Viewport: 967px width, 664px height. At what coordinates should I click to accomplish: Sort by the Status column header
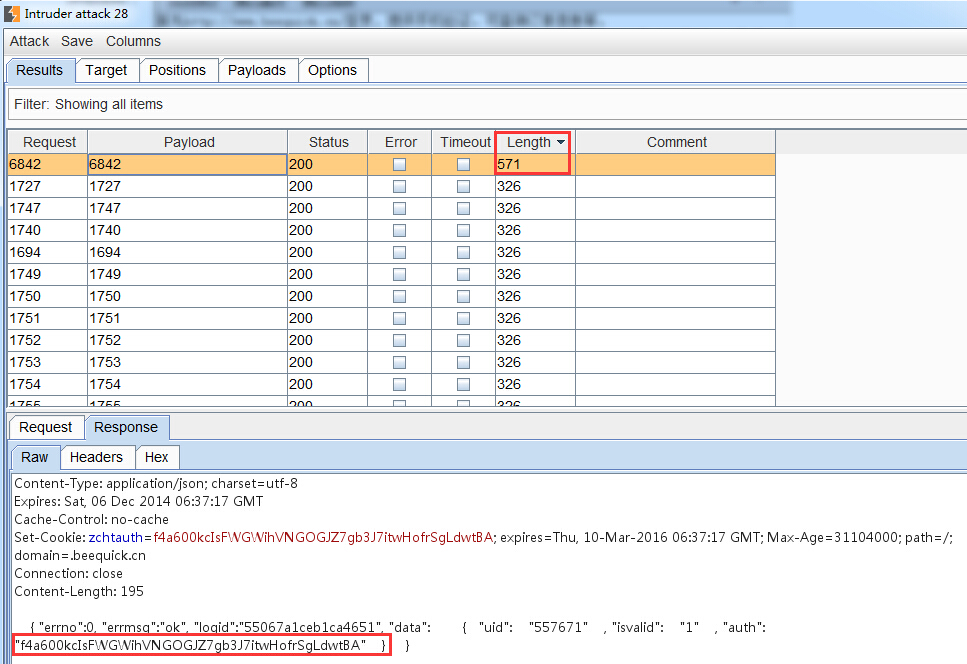pos(328,142)
